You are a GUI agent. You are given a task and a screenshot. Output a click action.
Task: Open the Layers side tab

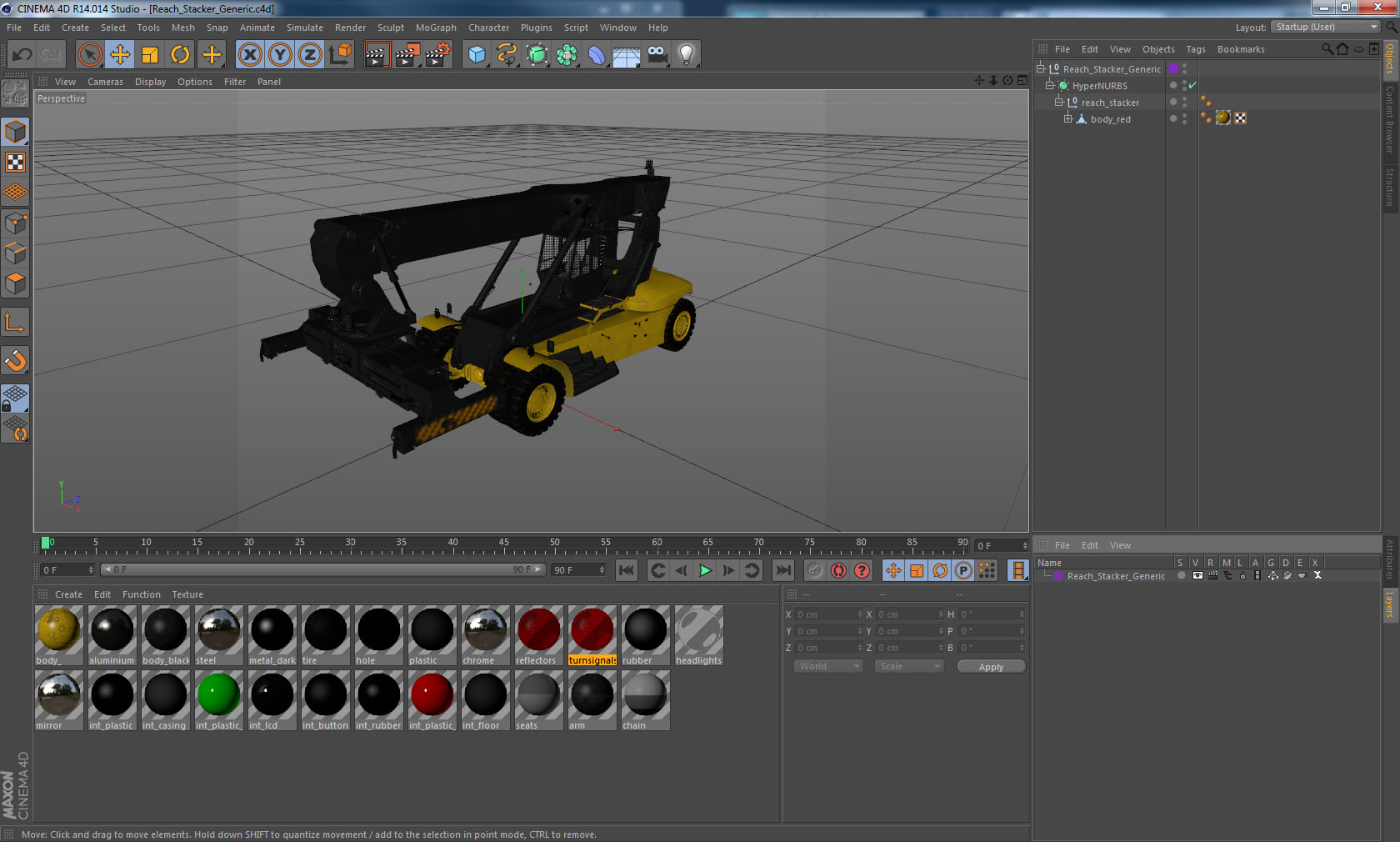click(x=1390, y=605)
